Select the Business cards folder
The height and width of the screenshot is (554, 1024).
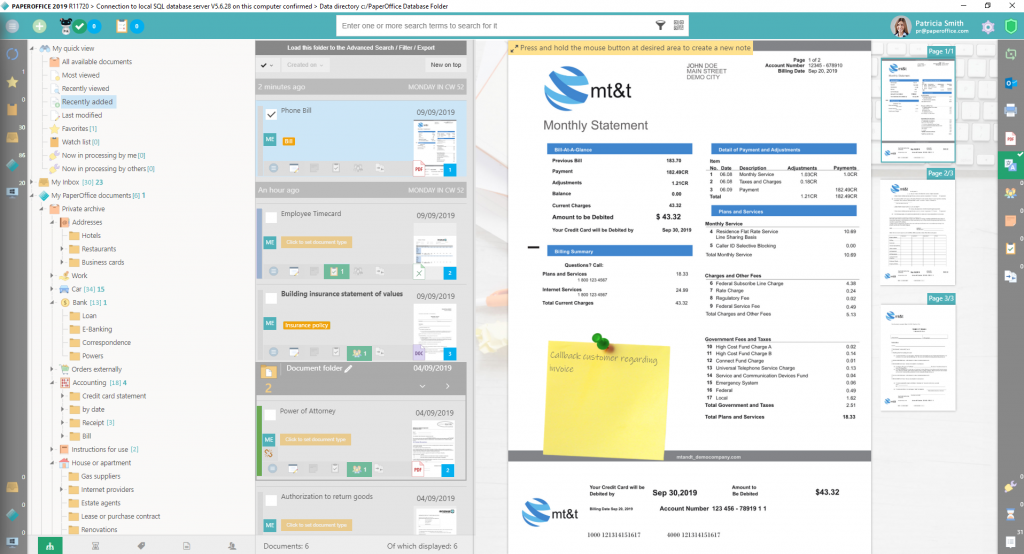tap(103, 262)
